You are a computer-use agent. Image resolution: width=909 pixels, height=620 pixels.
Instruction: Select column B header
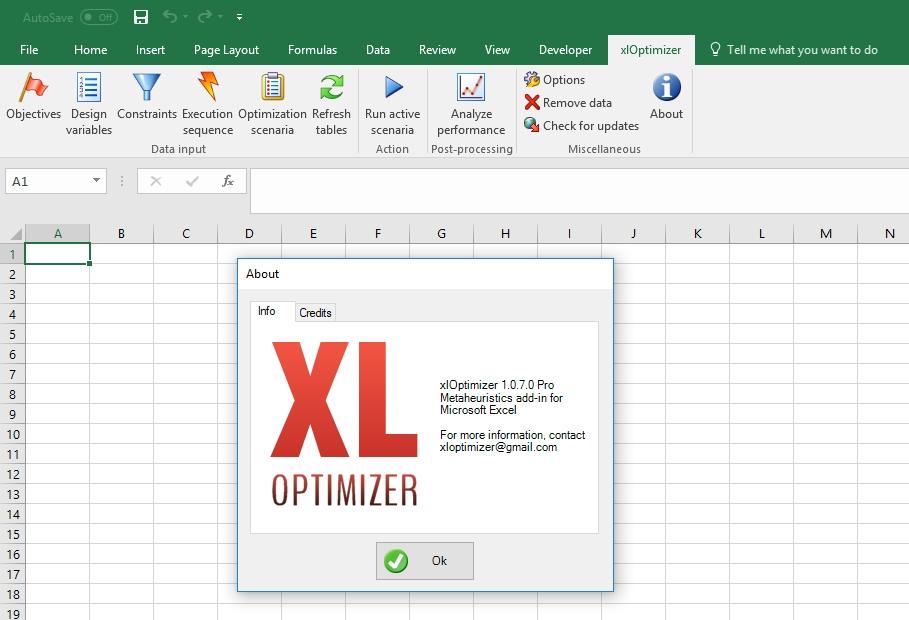(121, 234)
